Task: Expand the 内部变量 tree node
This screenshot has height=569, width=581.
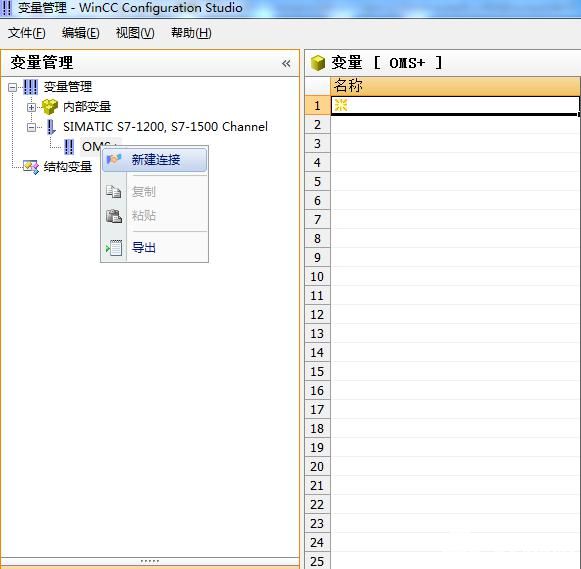Action: click(x=31, y=107)
